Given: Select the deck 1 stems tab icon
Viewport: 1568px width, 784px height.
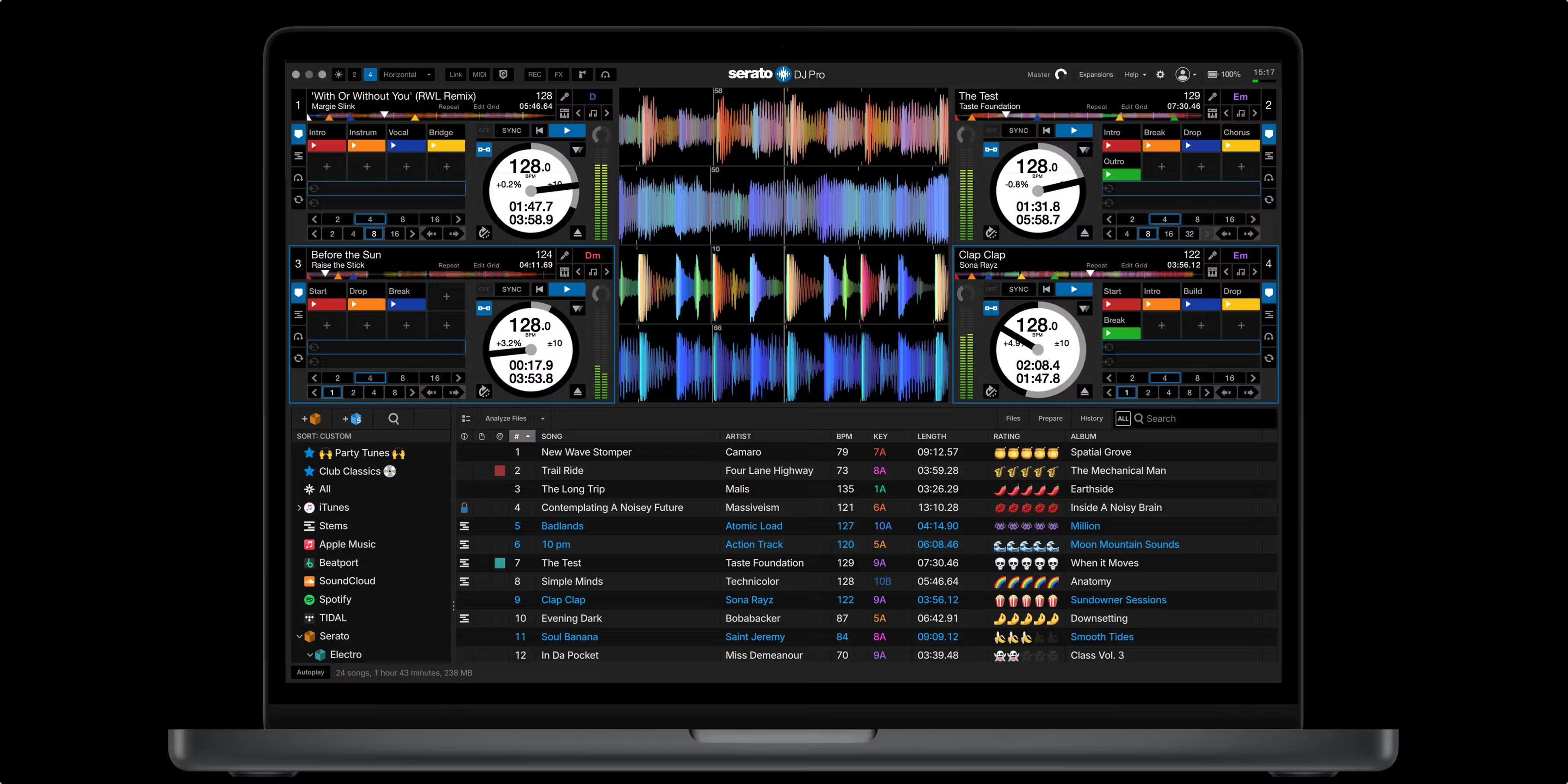Looking at the screenshot, I should pos(298,156).
